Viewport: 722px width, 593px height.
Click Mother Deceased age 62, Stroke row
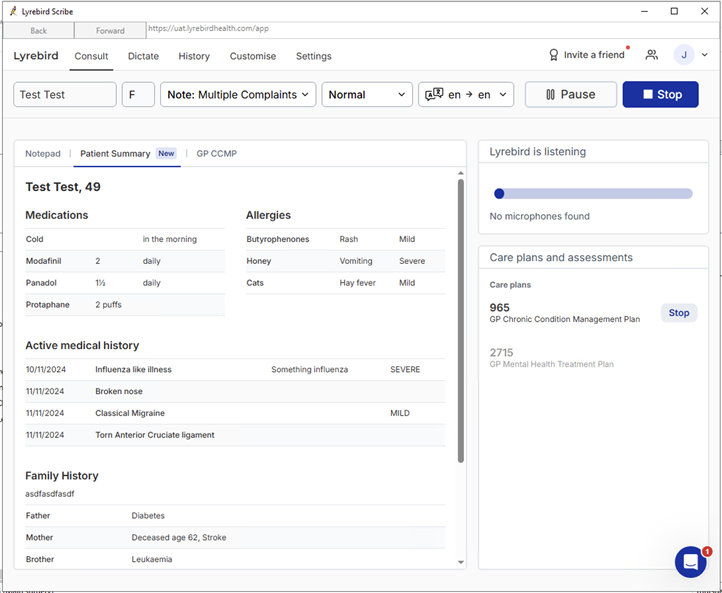click(235, 537)
